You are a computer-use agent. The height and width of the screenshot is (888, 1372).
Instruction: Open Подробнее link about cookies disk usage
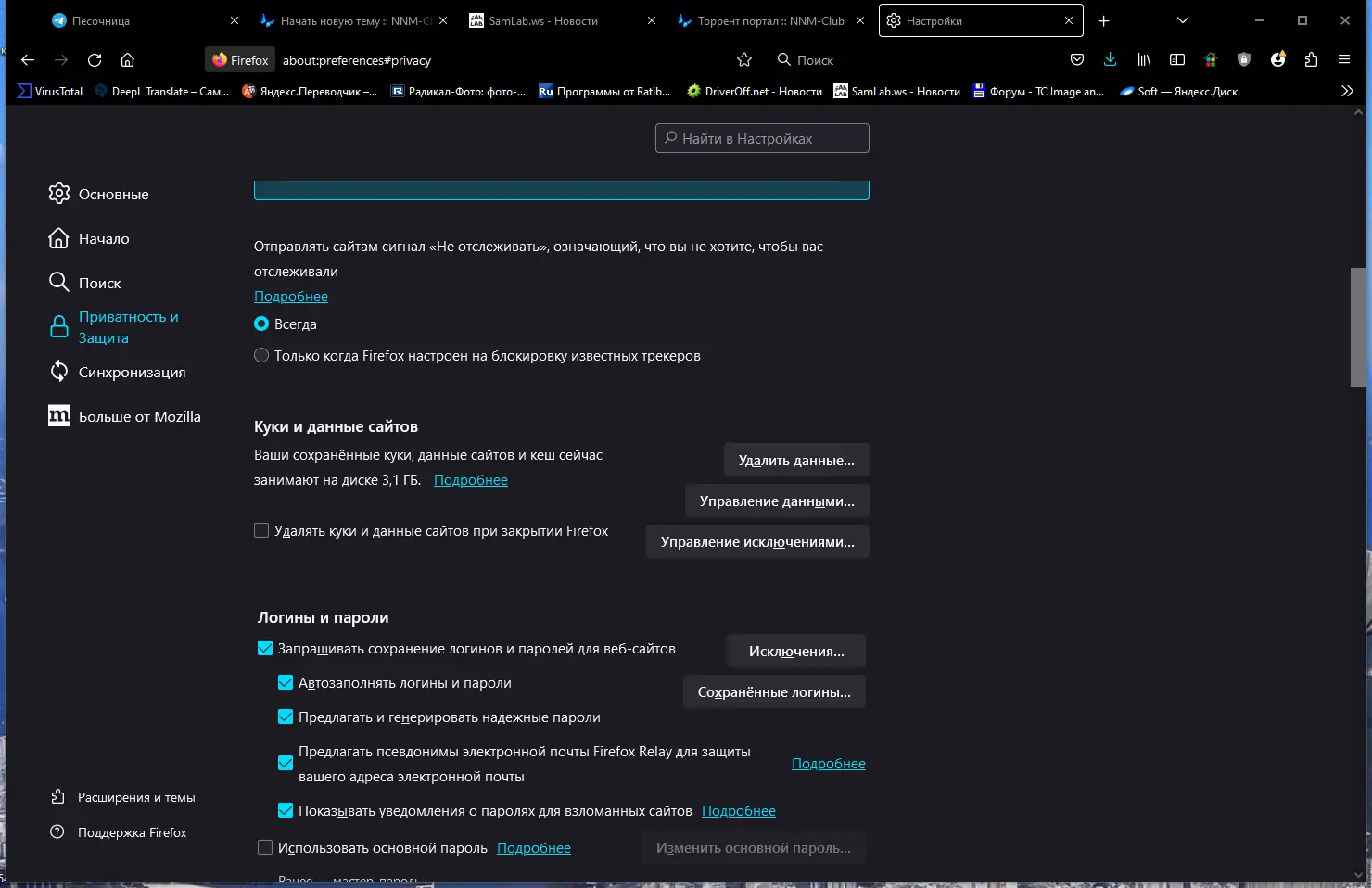click(x=471, y=480)
